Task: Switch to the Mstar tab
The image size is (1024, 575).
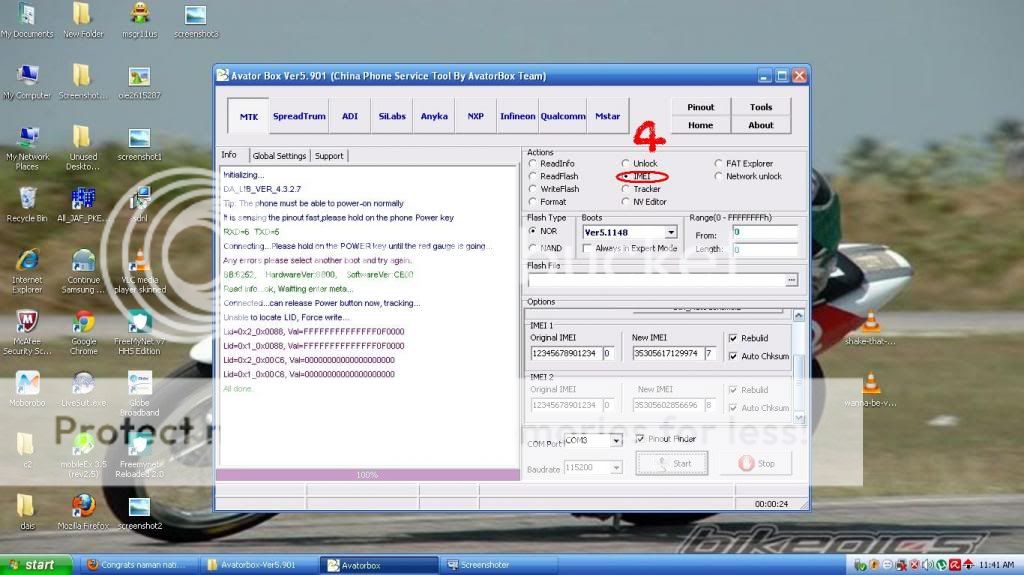Action: coord(607,116)
